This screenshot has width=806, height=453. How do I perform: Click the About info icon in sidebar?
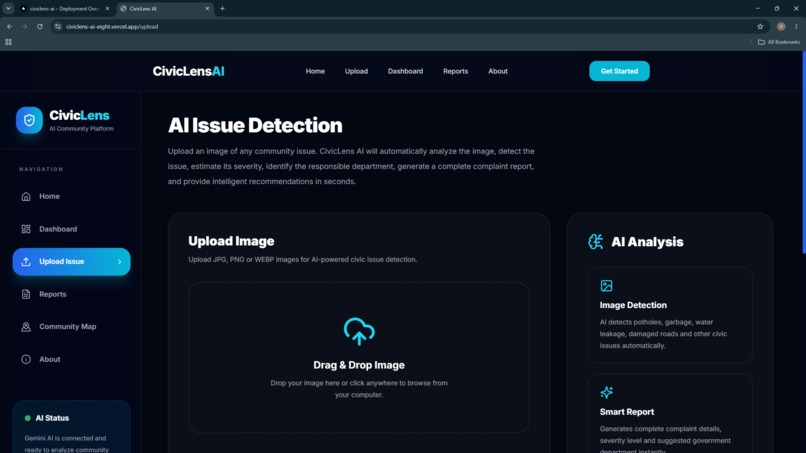tap(26, 359)
